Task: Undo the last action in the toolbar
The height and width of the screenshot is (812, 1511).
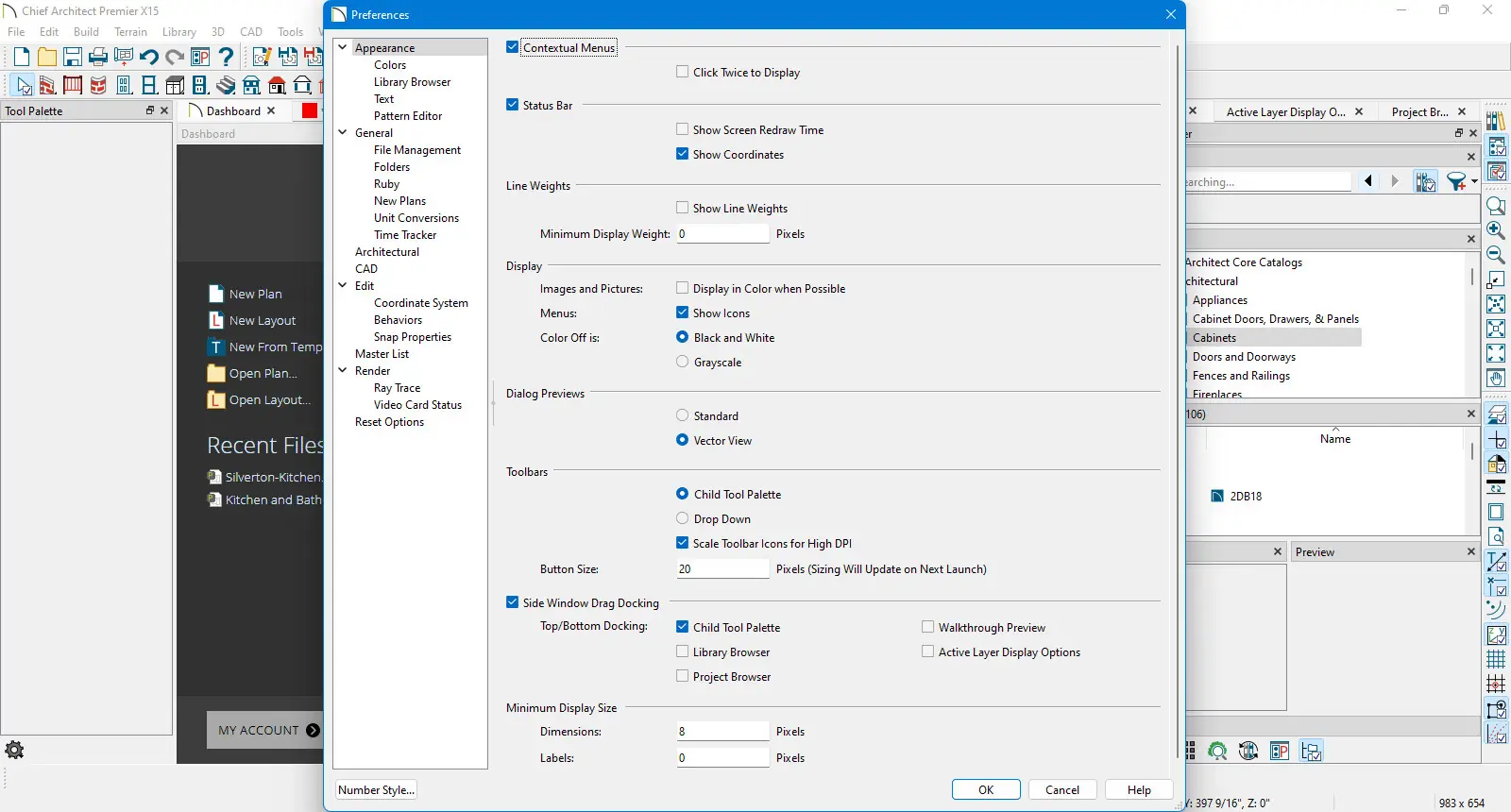Action: click(149, 58)
